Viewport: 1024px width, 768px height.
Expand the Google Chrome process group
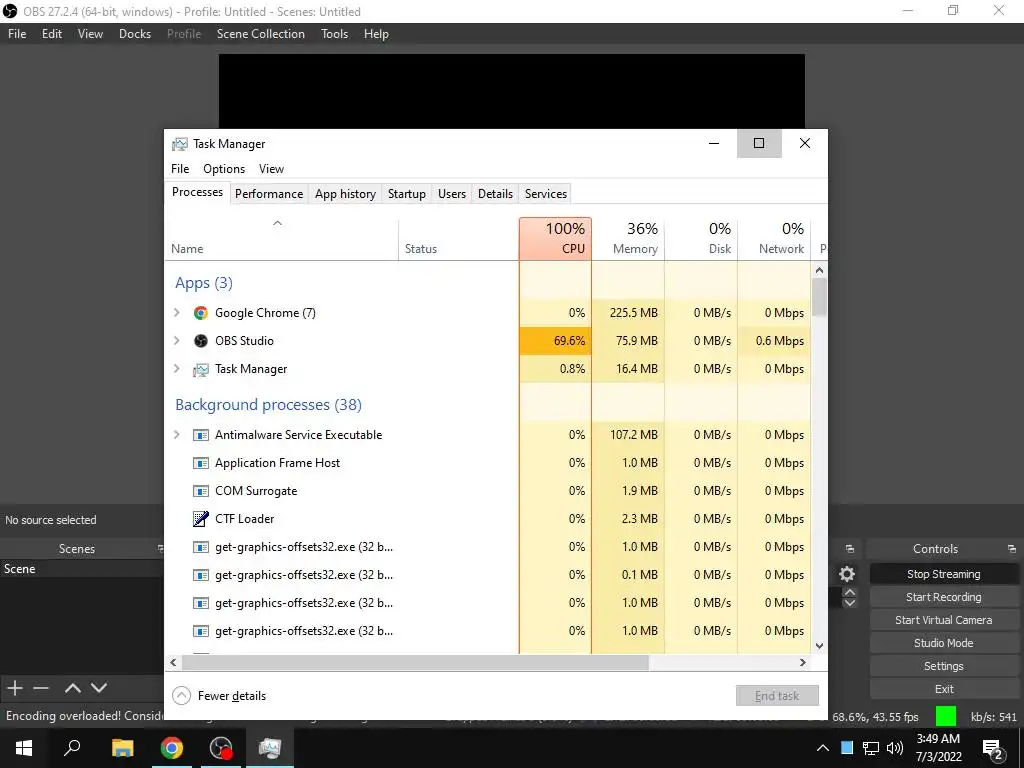pos(176,313)
